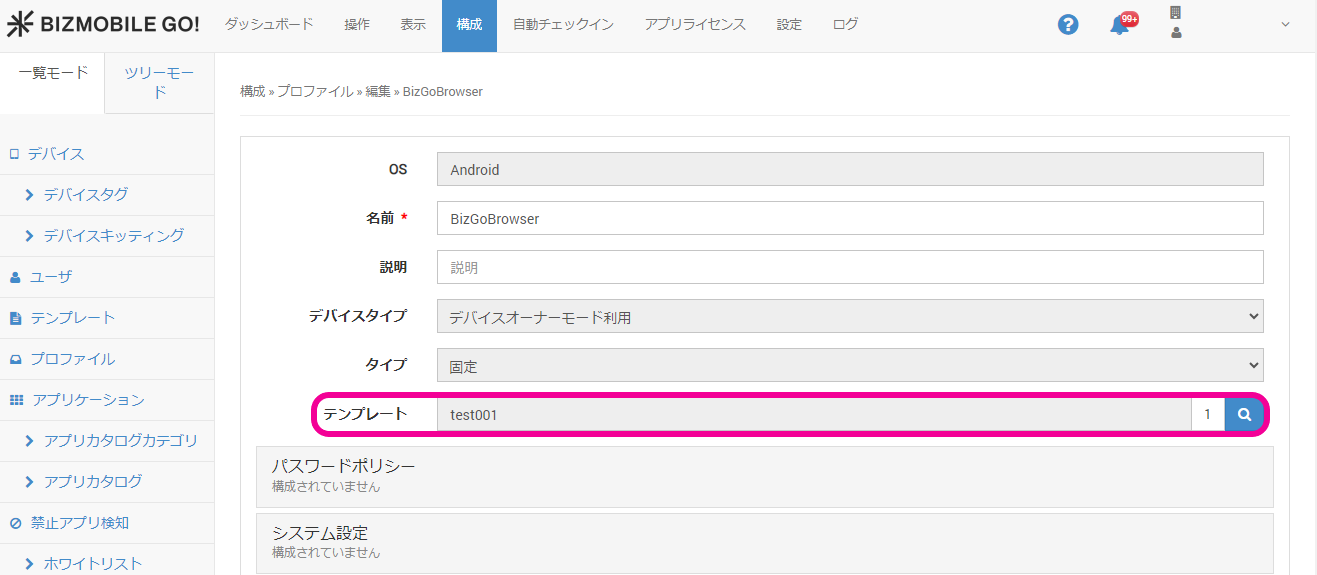Open the ユーザ sidebar item
The image size is (1317, 575).
pyautogui.click(x=50, y=277)
